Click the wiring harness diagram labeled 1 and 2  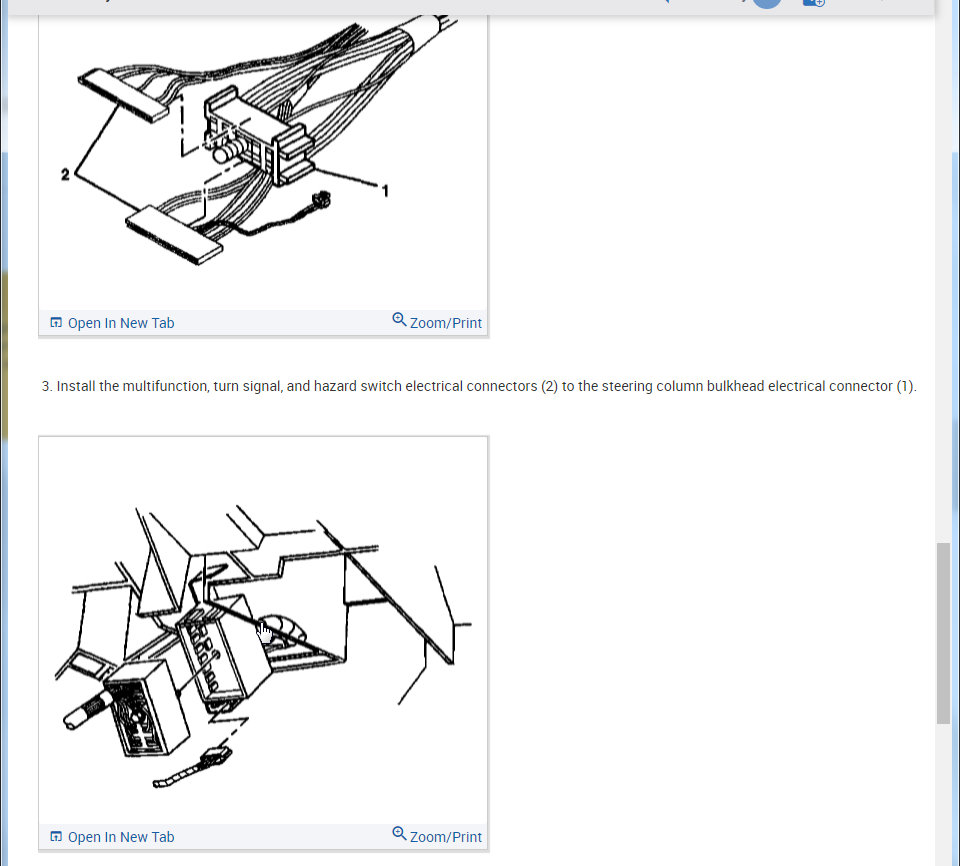pos(263,162)
